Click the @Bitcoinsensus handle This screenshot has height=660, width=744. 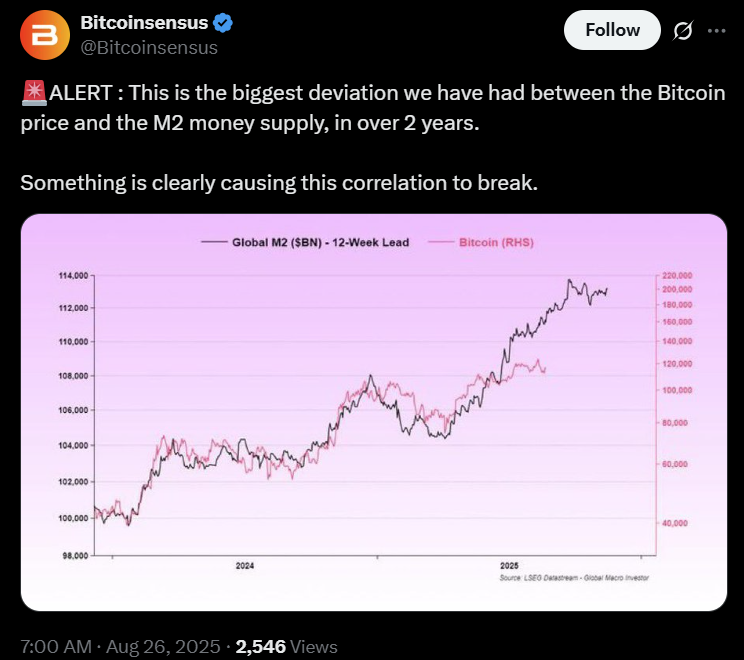pyautogui.click(x=148, y=47)
